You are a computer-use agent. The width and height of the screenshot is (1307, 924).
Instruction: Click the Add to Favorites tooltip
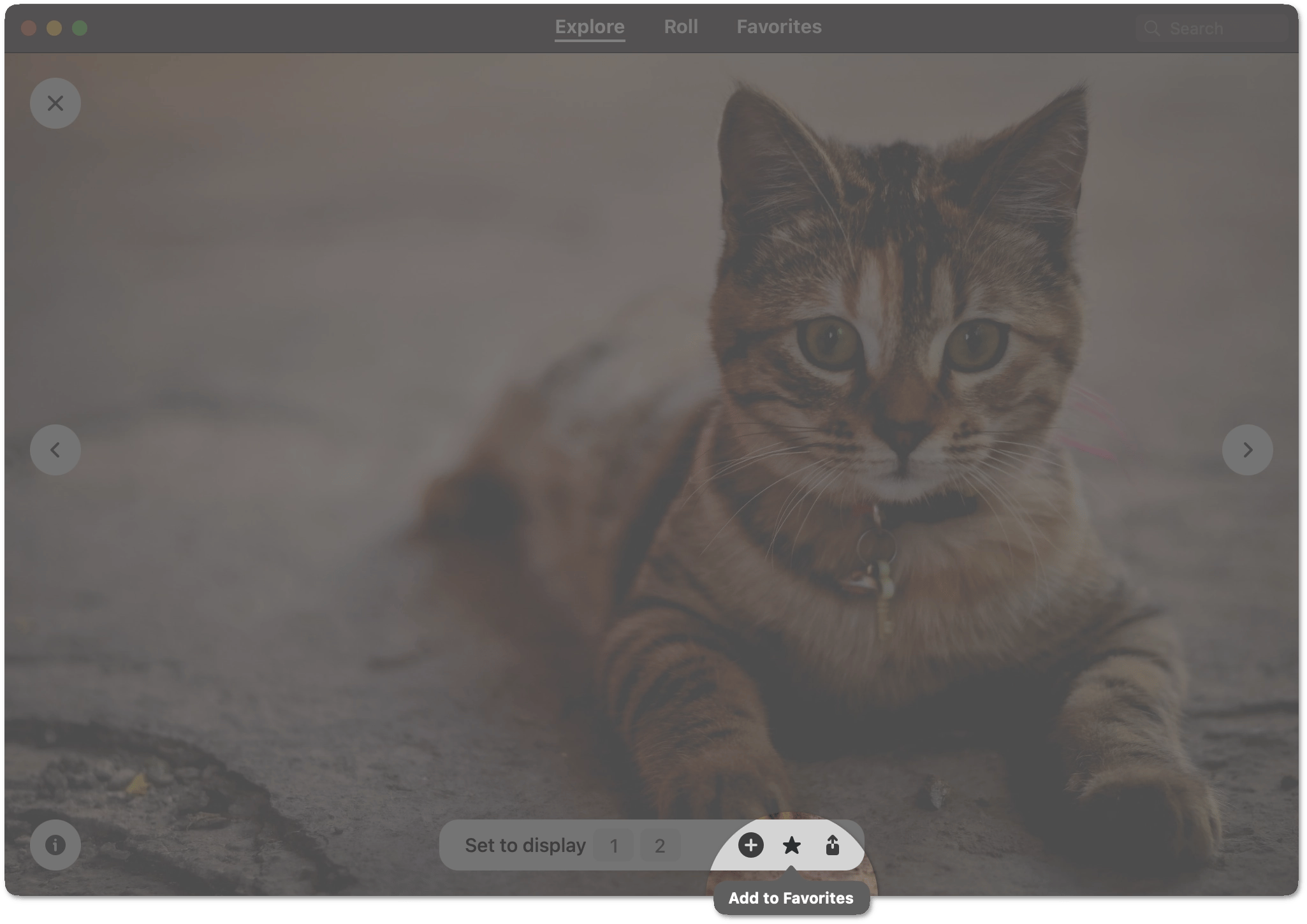tap(791, 898)
